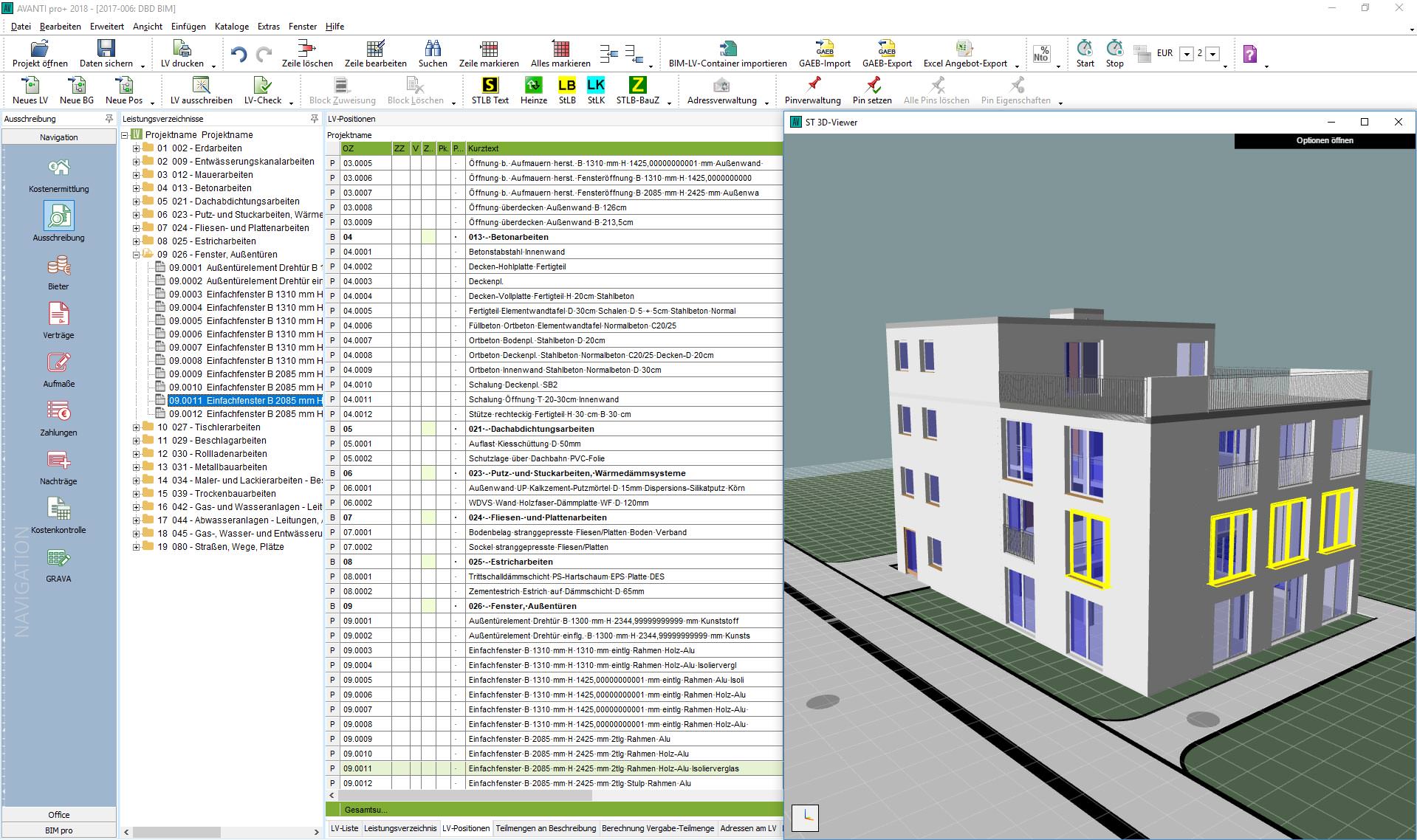Import BIM-LV-Container
Screen dimensions: 1417x840
pos(727,54)
